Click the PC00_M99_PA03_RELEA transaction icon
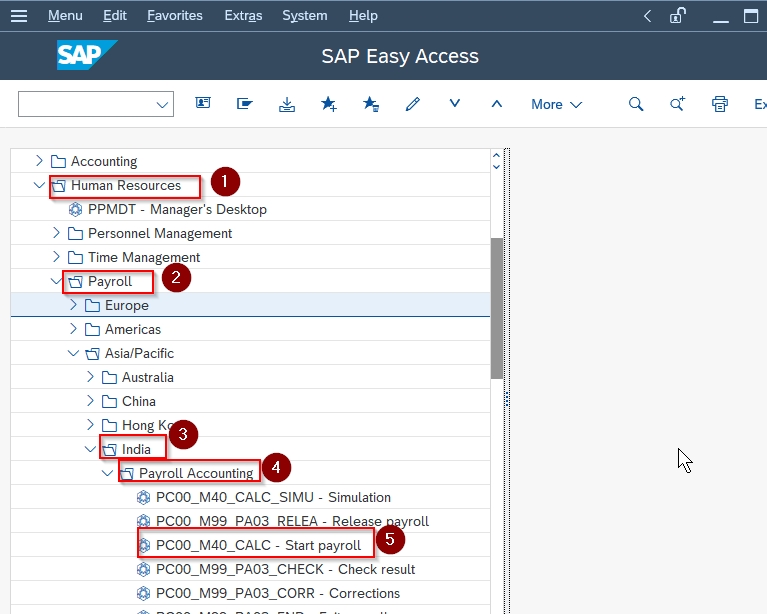Screen dimensions: 767x614 click(143, 522)
